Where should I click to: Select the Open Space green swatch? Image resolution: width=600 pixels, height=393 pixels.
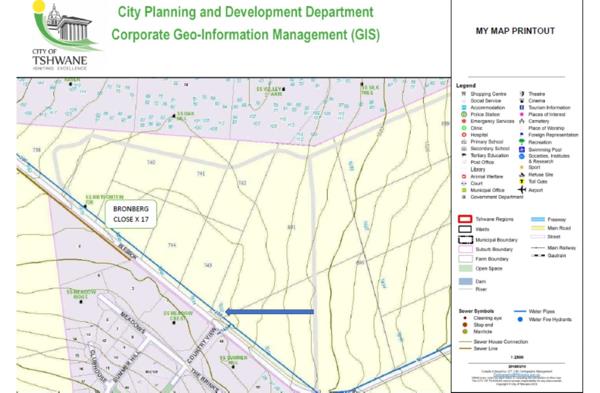click(465, 268)
